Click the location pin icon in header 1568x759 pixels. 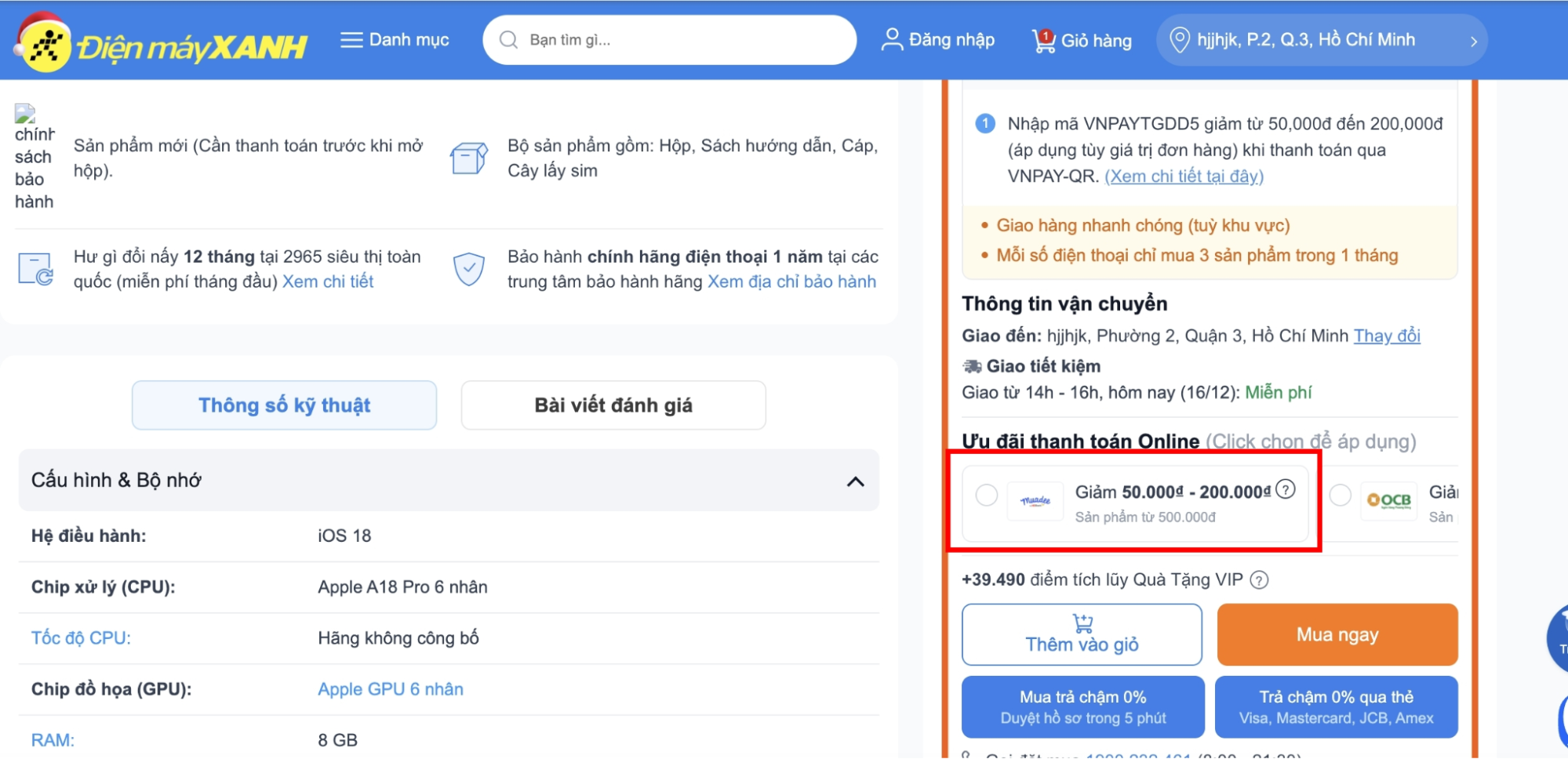pyautogui.click(x=1178, y=39)
